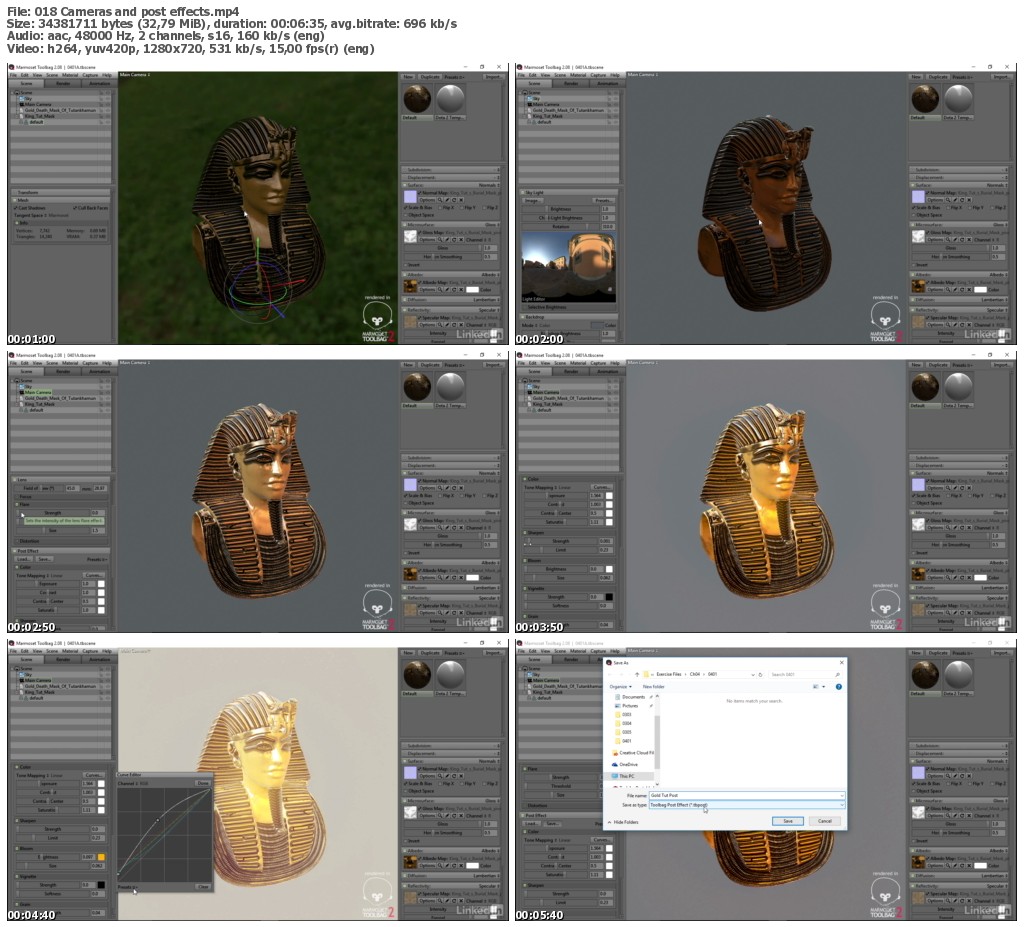The width and height of the screenshot is (1024, 927).
Task: Open the Save as type dropdown
Action: tap(746, 805)
